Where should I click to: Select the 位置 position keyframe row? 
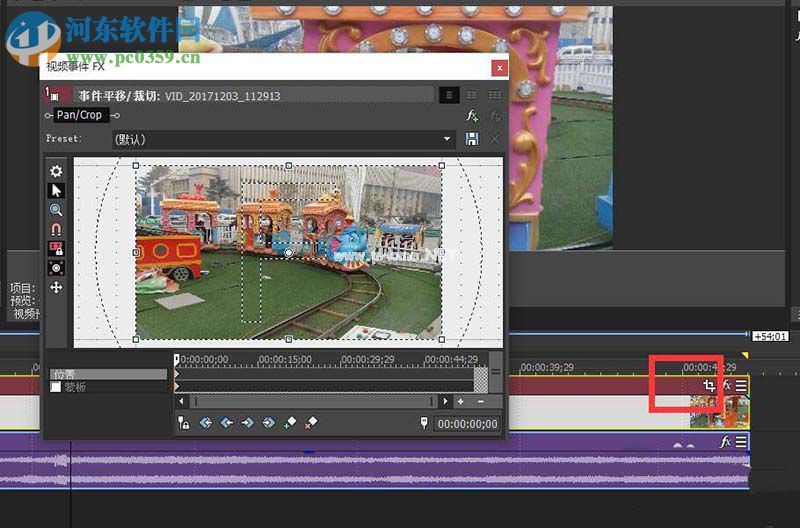[108, 374]
